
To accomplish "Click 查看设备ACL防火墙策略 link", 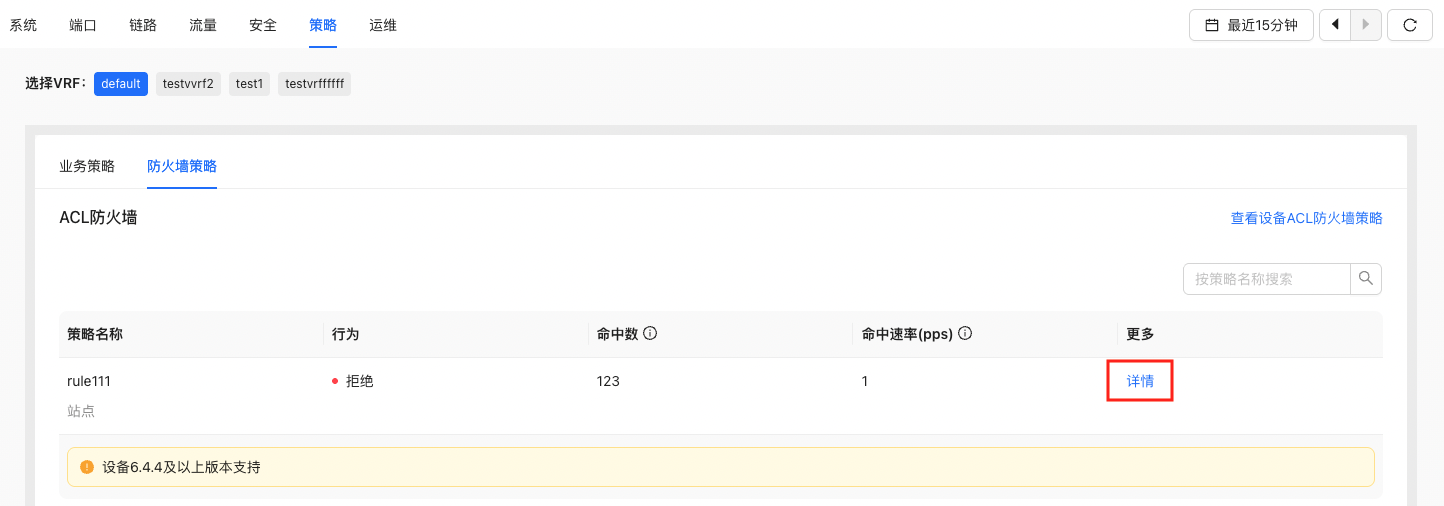I will coord(1306,218).
